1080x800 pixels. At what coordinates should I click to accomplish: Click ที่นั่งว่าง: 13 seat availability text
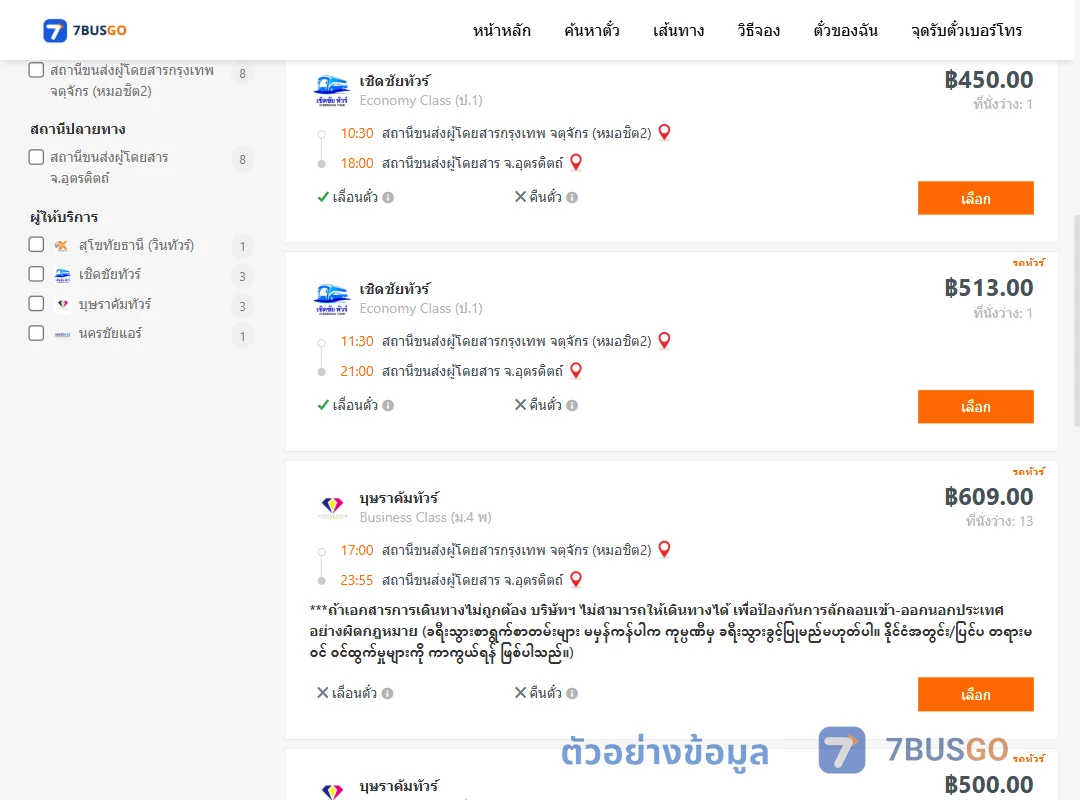coord(999,522)
